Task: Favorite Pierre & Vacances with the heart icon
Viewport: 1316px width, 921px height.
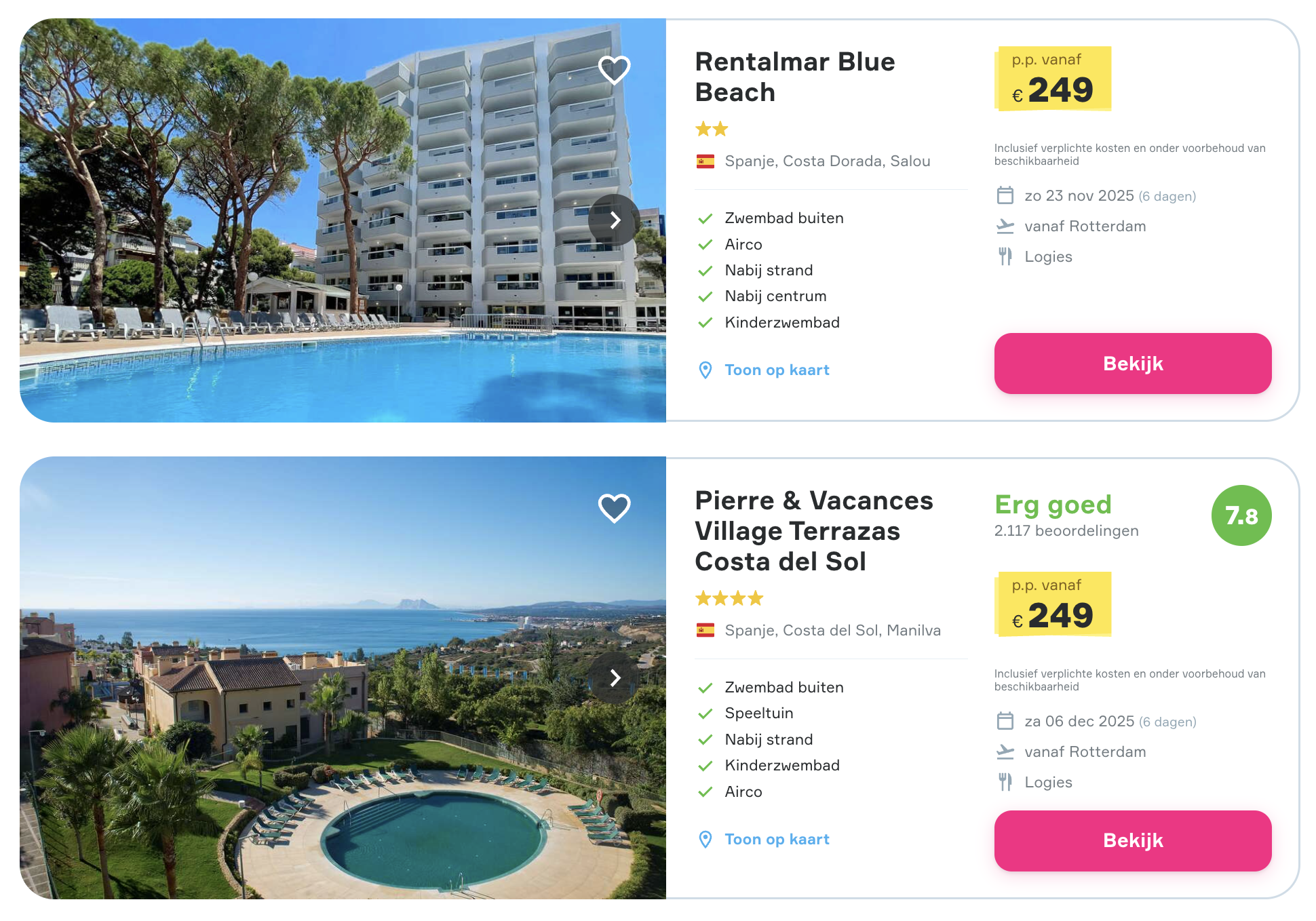Action: tap(615, 507)
